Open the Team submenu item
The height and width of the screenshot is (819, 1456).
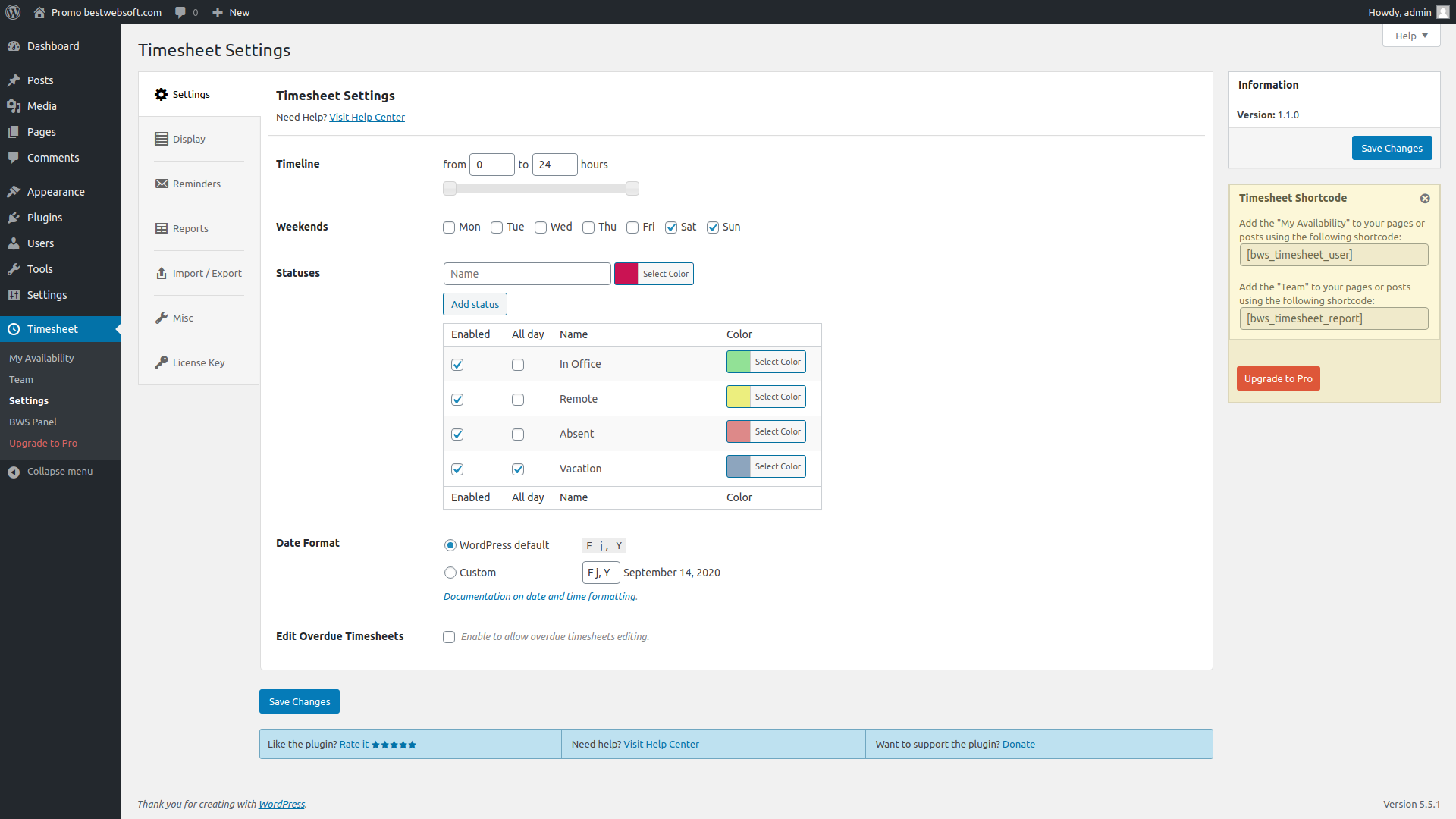pos(21,379)
